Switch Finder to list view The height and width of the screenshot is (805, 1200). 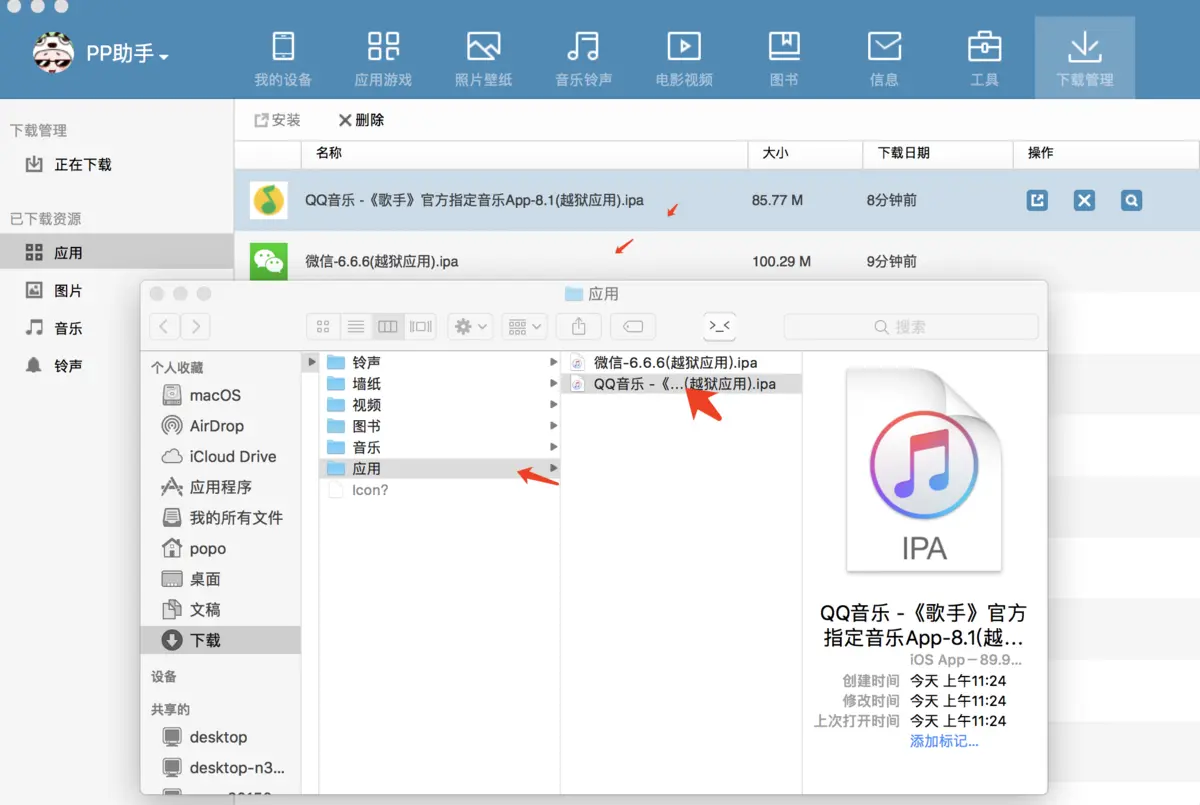pyautogui.click(x=355, y=326)
